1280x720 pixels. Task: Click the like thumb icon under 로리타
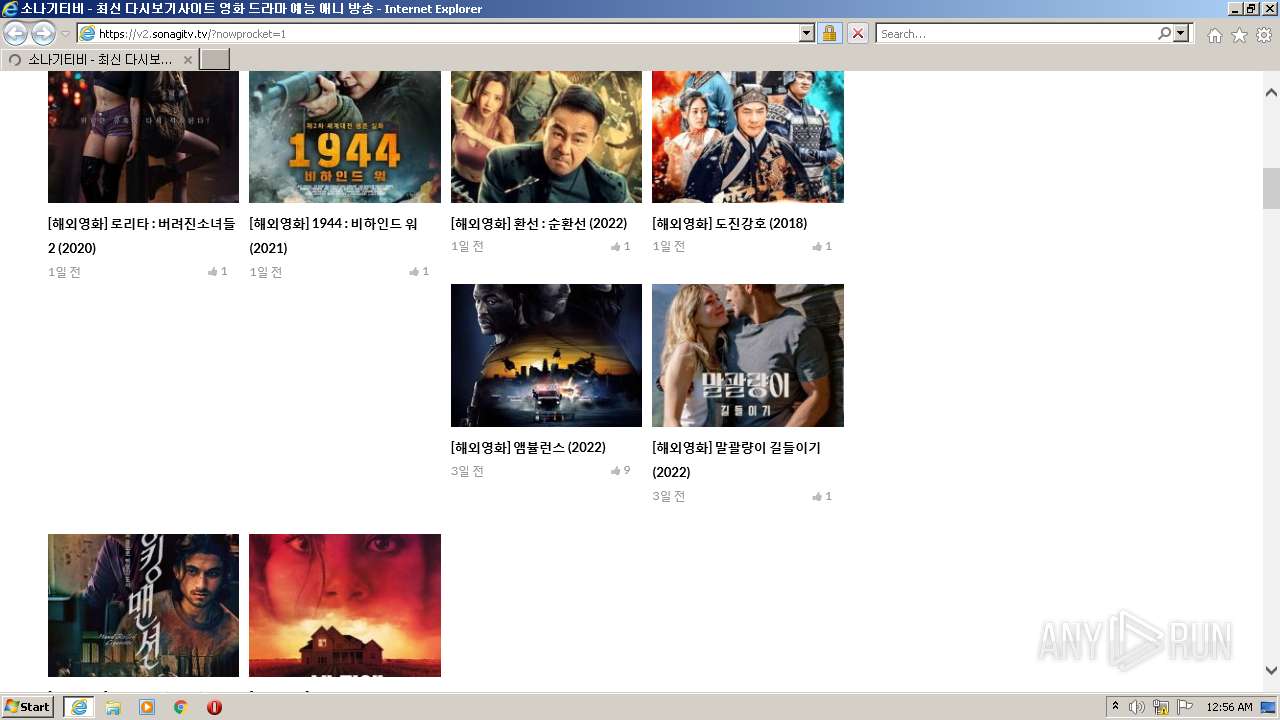[213, 272]
